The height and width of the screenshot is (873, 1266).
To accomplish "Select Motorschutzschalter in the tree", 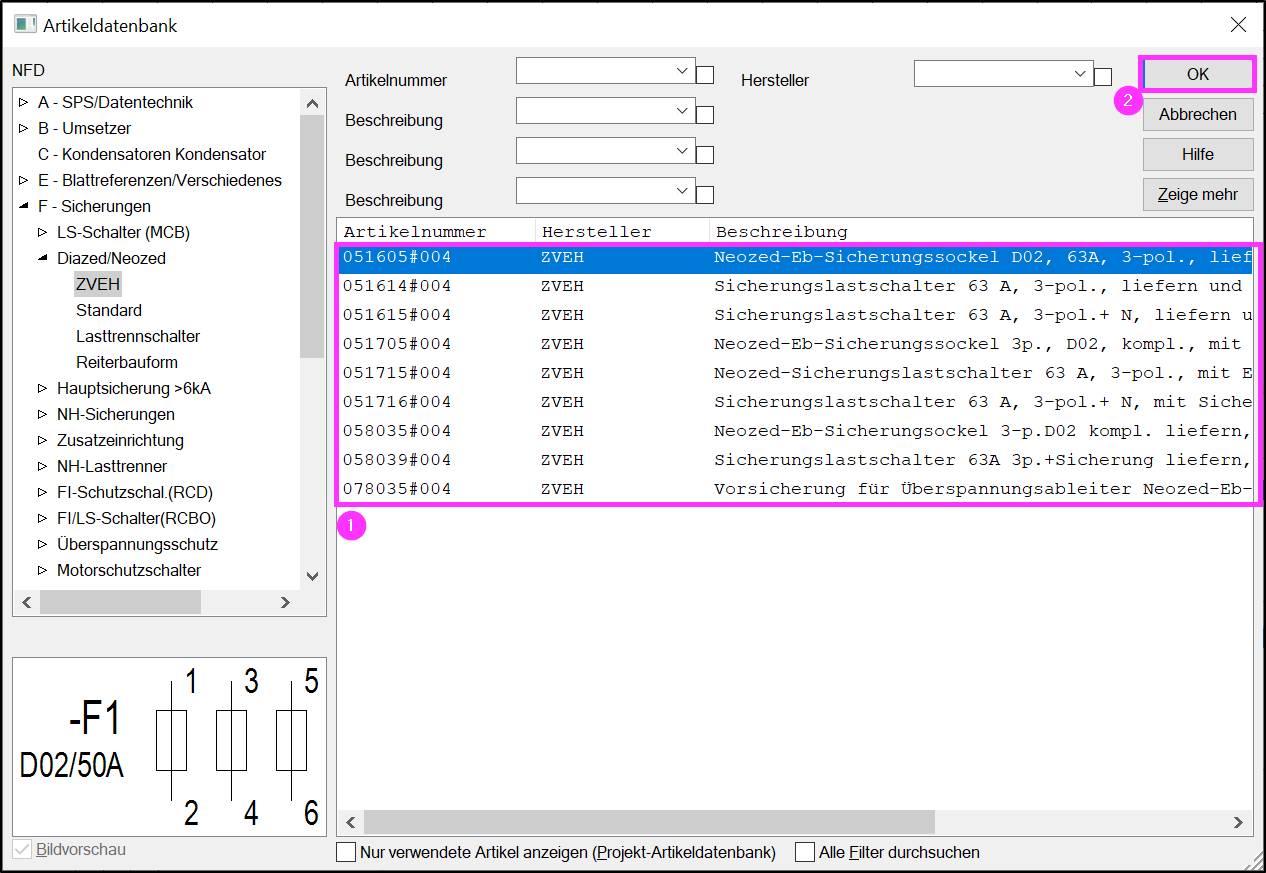I will click(x=129, y=570).
